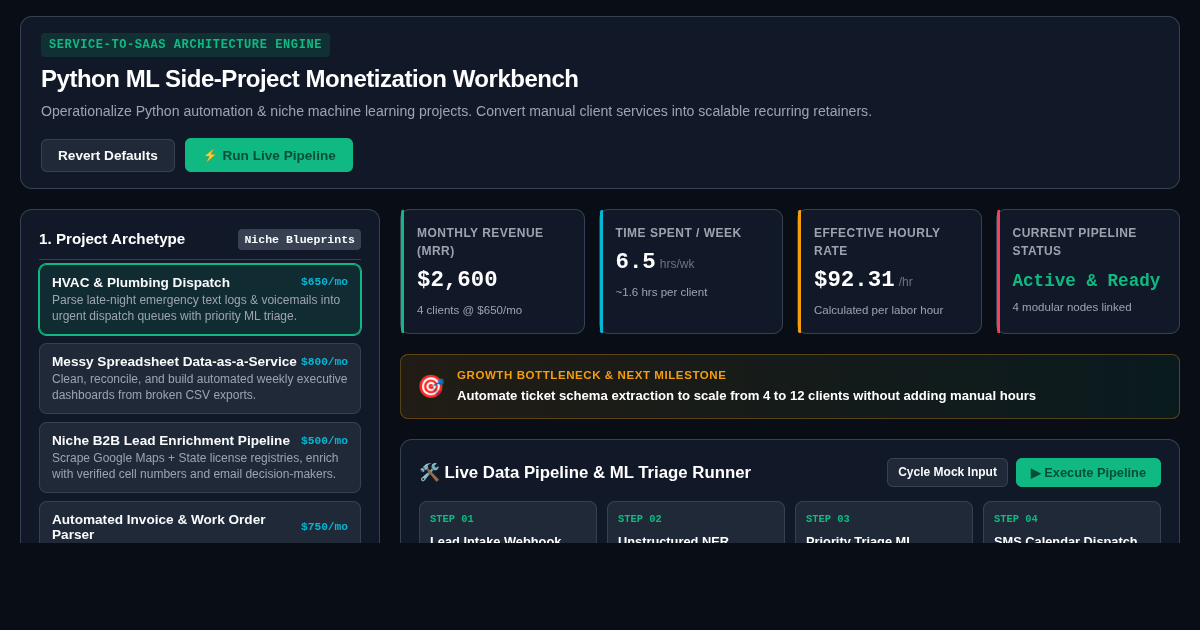The height and width of the screenshot is (630, 1200).
Task: Click the Revert Defaults button
Action: [x=108, y=155]
